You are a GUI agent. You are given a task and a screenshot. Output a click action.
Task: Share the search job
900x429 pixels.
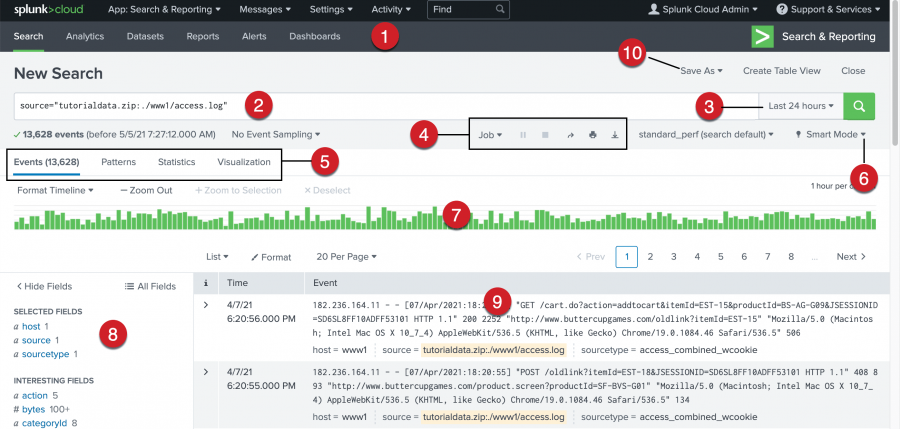tap(570, 134)
